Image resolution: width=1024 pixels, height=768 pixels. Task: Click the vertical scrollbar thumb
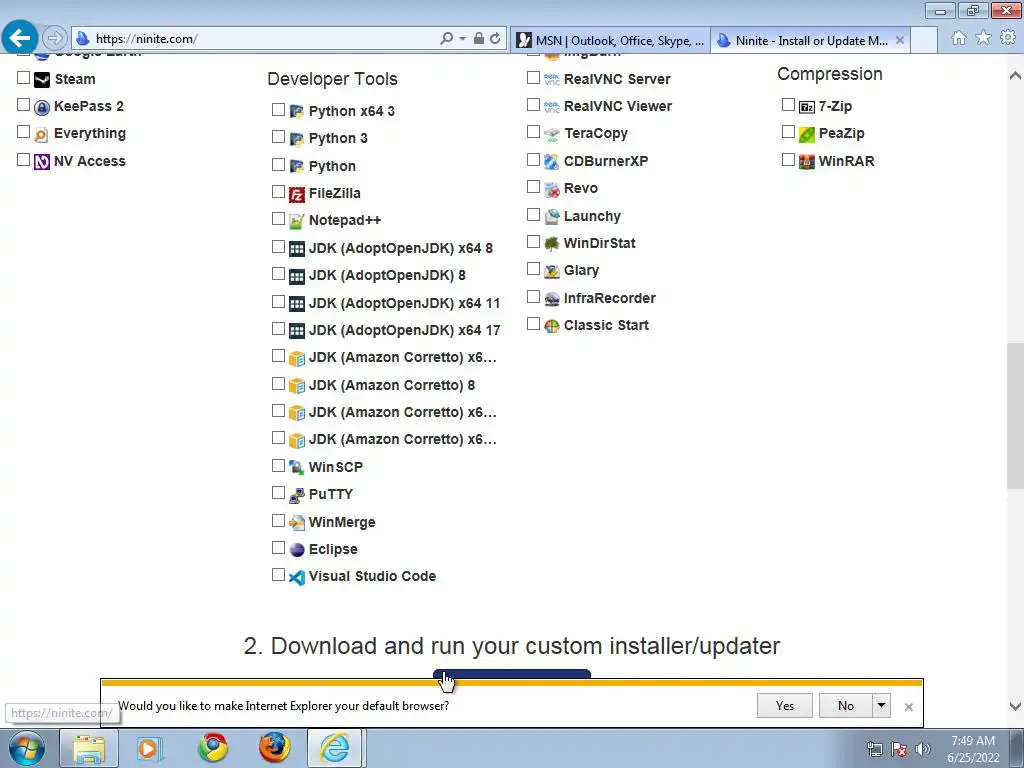[1015, 415]
